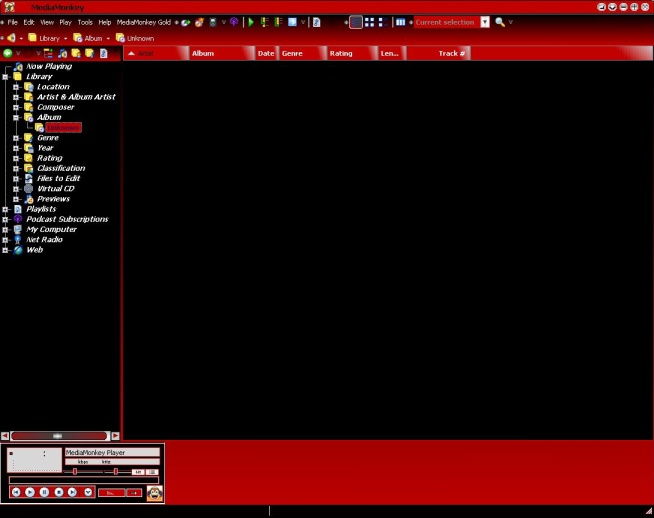Select Classification in the library tree
This screenshot has width=654, height=518.
61,168
